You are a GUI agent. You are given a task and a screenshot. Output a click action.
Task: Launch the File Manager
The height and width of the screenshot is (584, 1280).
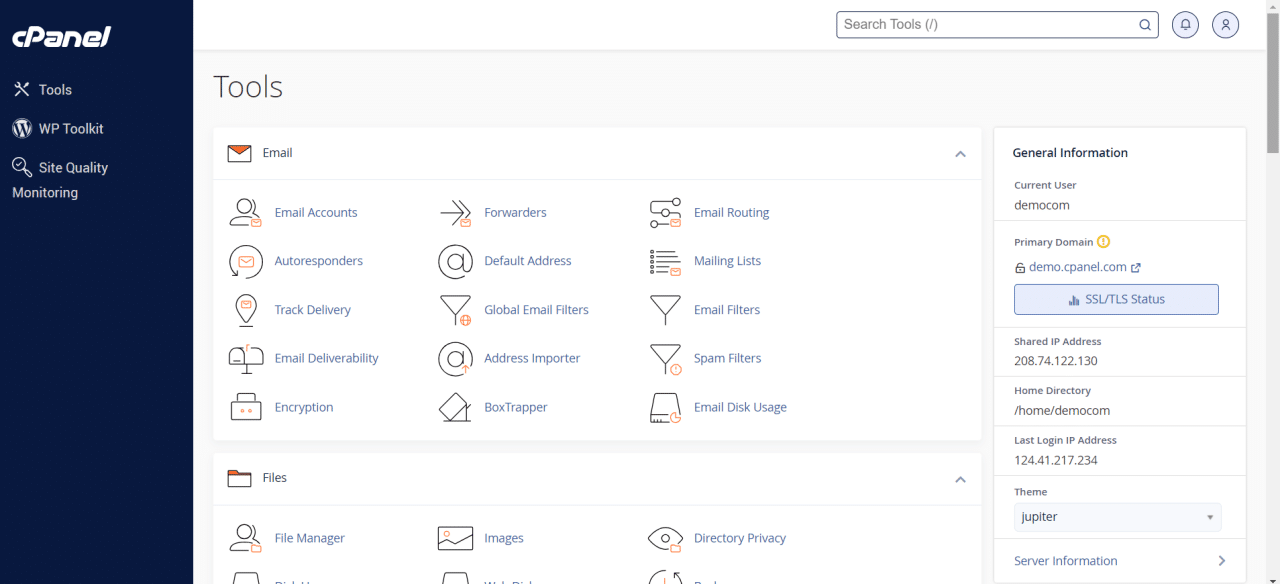[310, 538]
